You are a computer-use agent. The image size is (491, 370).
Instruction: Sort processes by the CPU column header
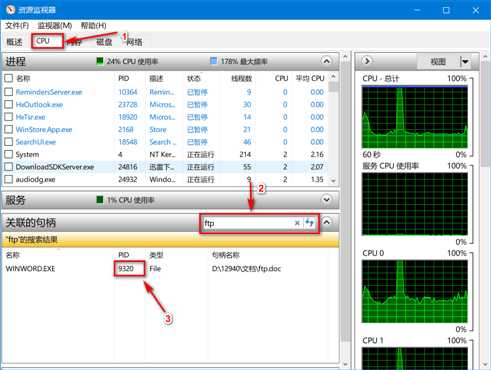281,78
